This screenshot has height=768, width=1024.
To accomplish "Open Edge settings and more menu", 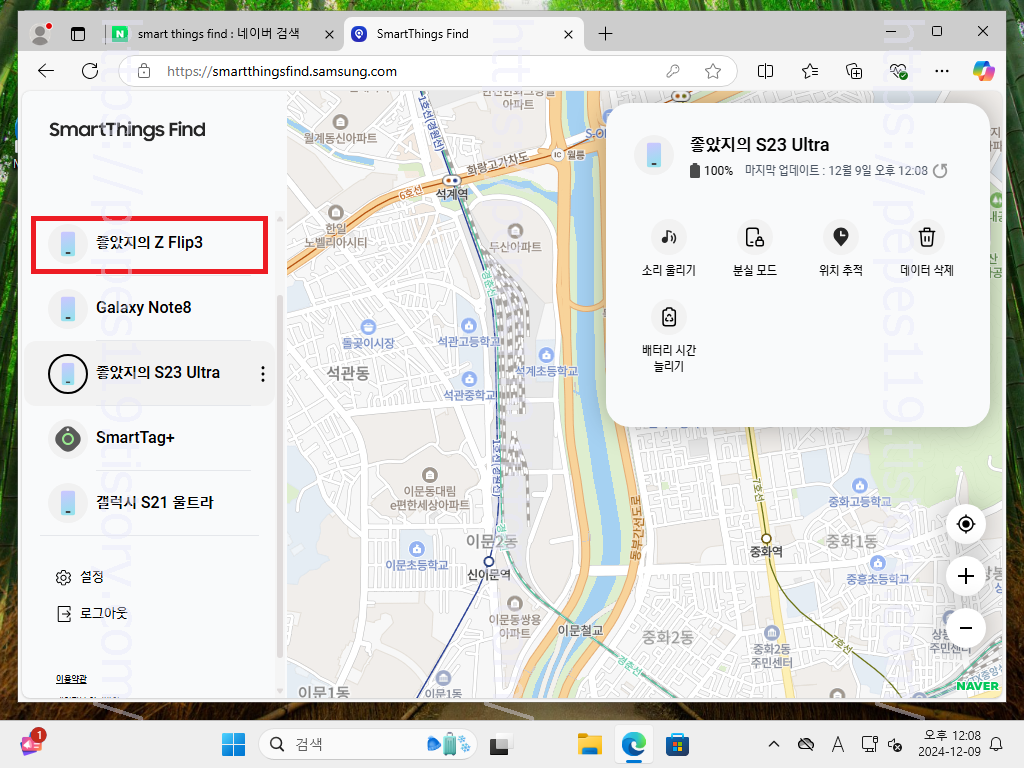I will point(942,71).
